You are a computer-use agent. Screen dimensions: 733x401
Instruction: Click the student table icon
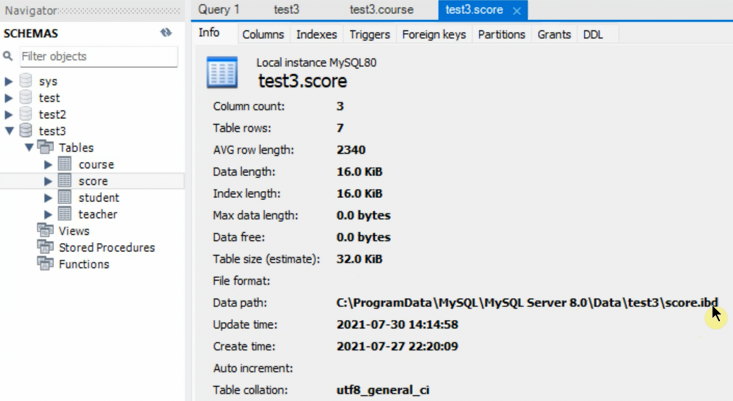coord(65,197)
